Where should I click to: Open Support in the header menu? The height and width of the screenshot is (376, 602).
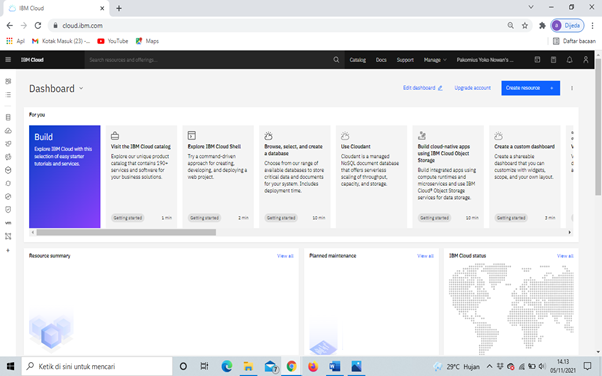tap(405, 60)
